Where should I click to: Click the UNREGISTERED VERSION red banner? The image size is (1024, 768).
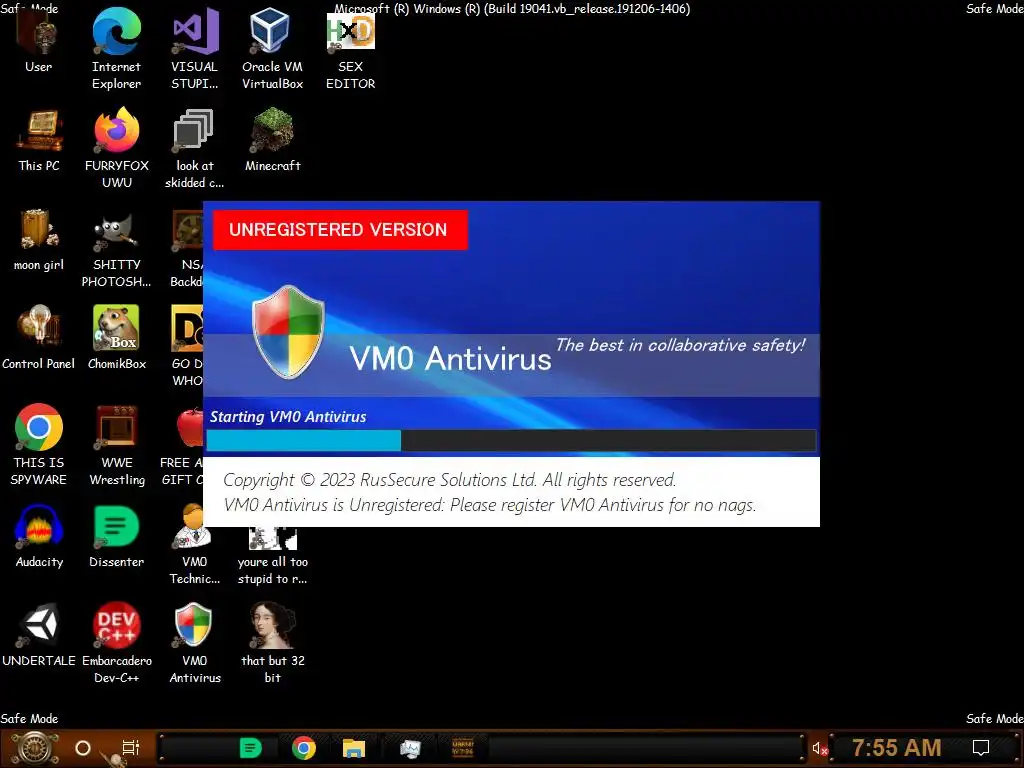tap(340, 230)
